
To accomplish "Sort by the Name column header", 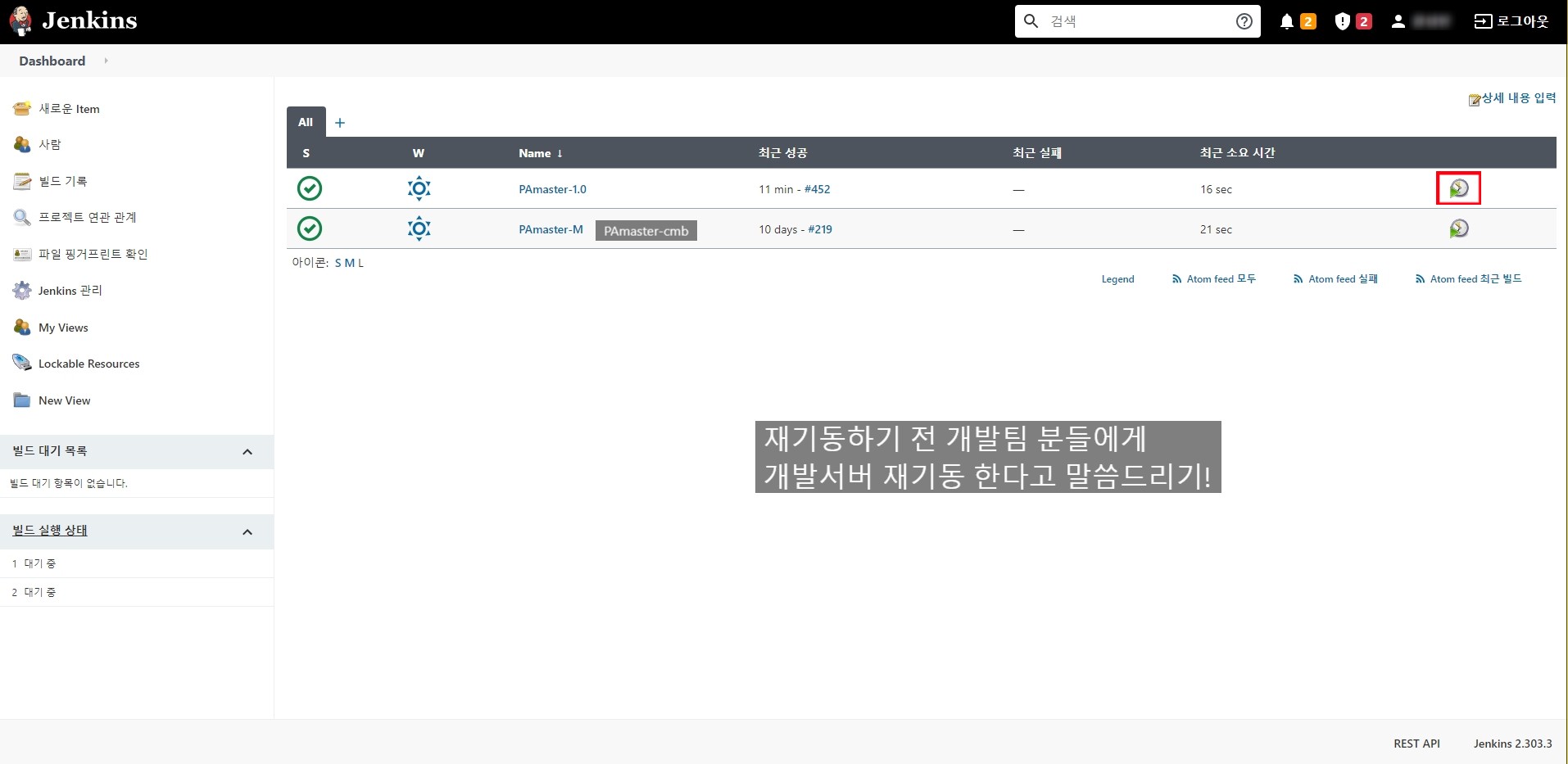I will click(x=541, y=153).
